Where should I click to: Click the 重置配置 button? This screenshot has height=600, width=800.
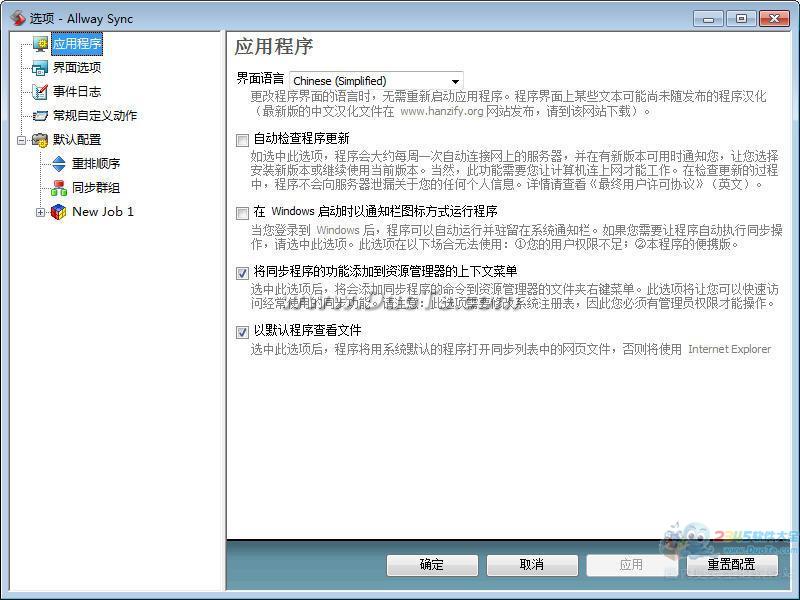click(x=732, y=565)
